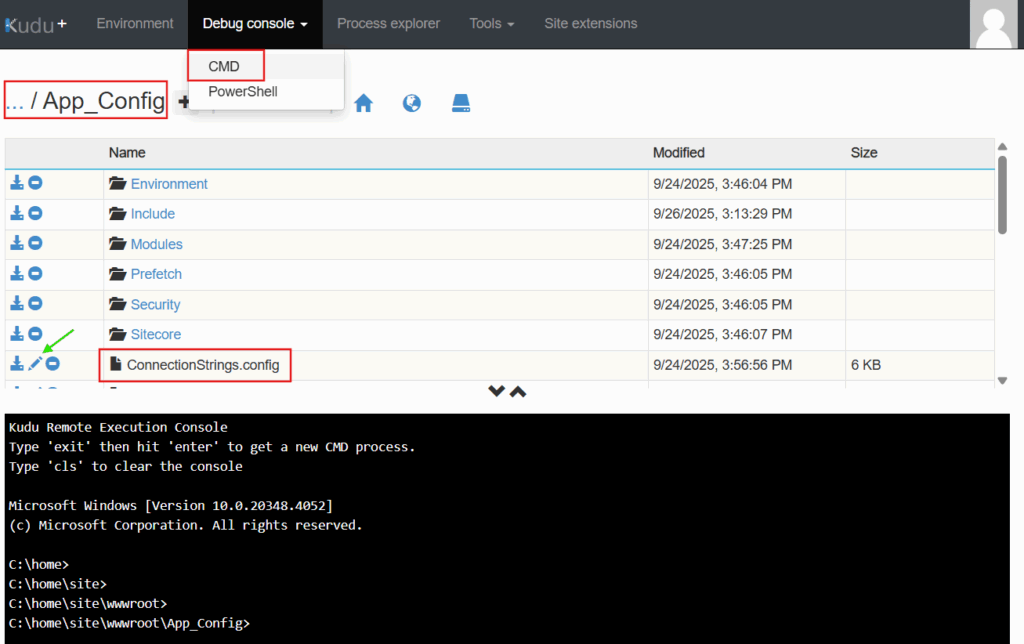Image resolution: width=1024 pixels, height=644 pixels.
Task: Navigate up via the '...' breadcrumb link
Action: [14, 100]
